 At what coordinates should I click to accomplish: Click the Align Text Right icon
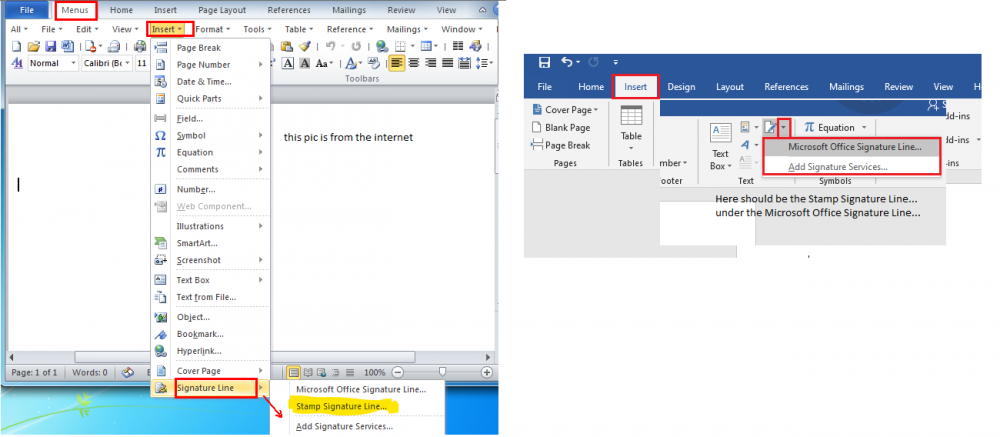click(x=430, y=63)
